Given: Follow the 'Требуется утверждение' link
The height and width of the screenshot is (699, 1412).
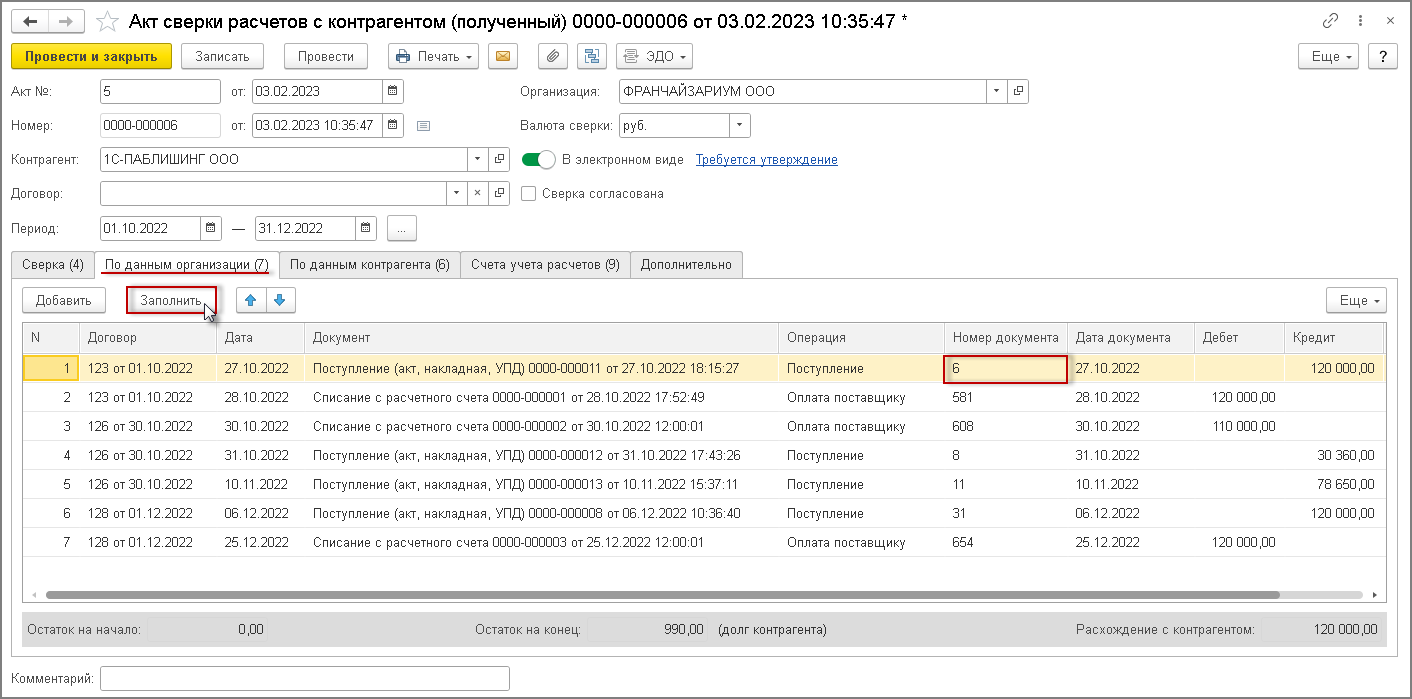Looking at the screenshot, I should 766,160.
